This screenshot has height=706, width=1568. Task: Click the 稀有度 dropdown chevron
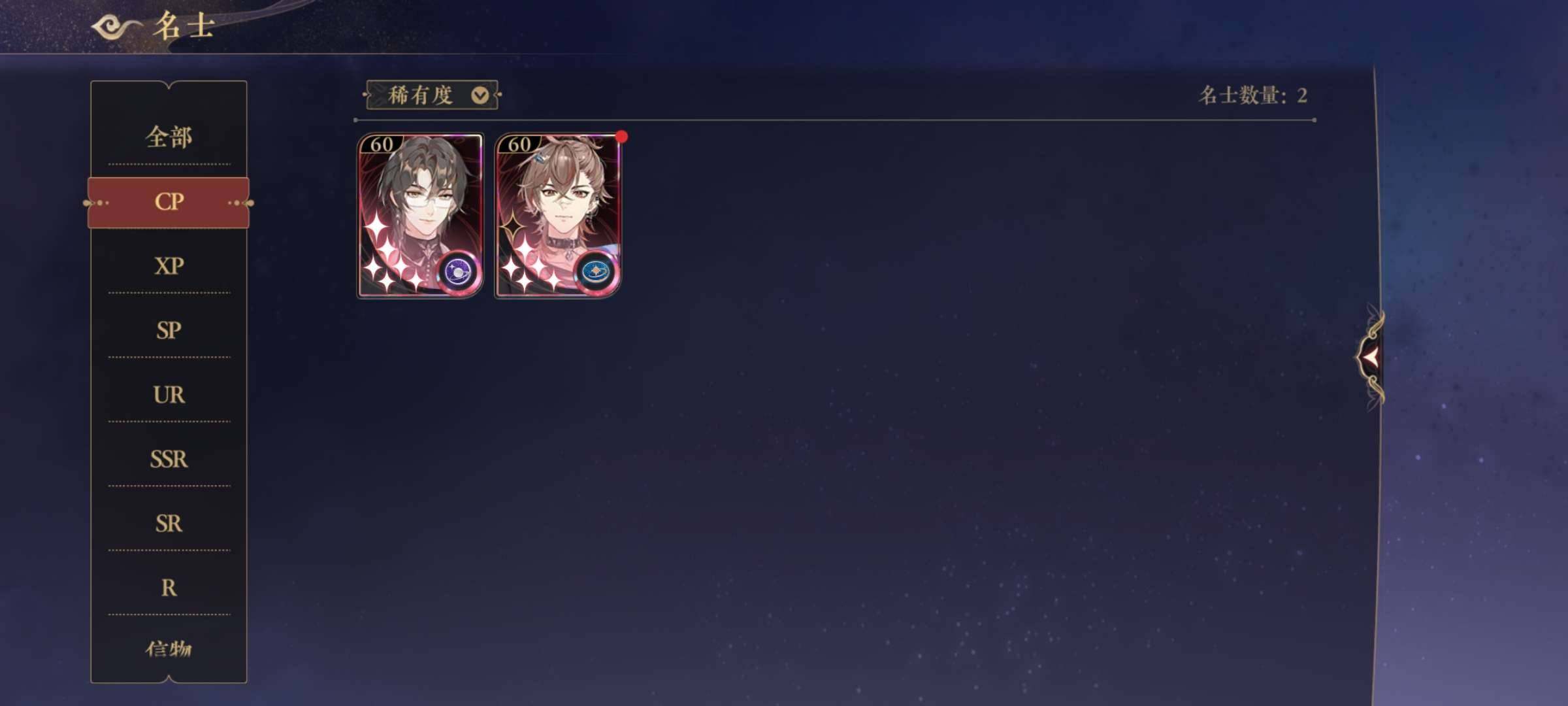480,96
